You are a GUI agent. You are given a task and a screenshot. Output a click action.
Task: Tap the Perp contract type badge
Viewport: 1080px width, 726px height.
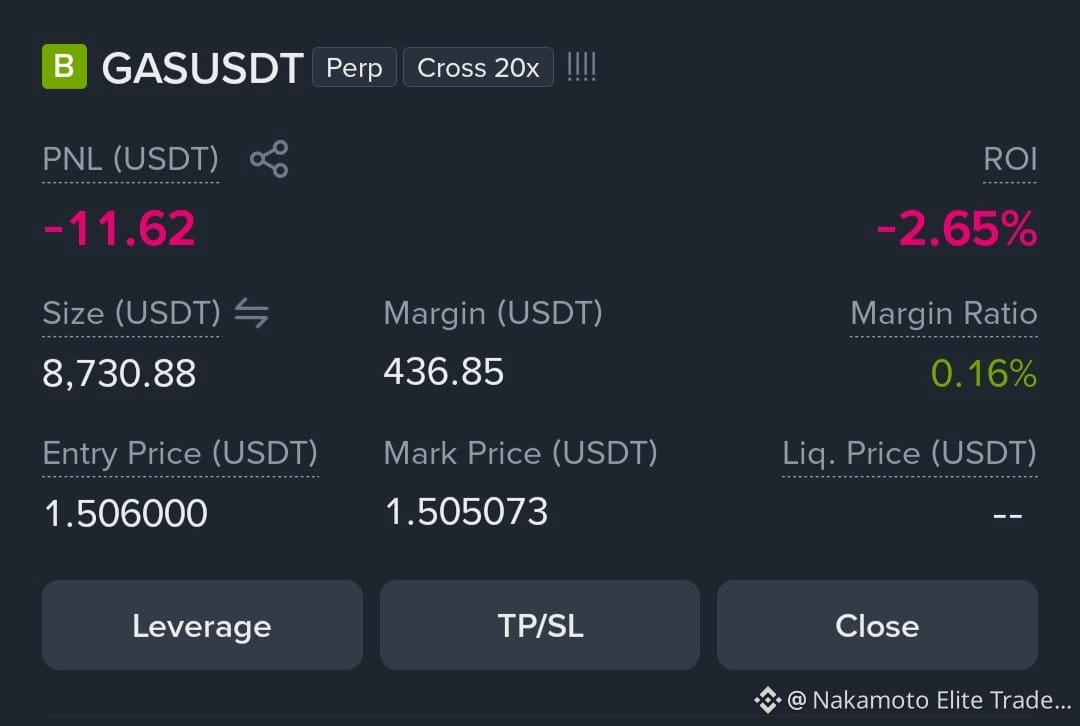354,68
